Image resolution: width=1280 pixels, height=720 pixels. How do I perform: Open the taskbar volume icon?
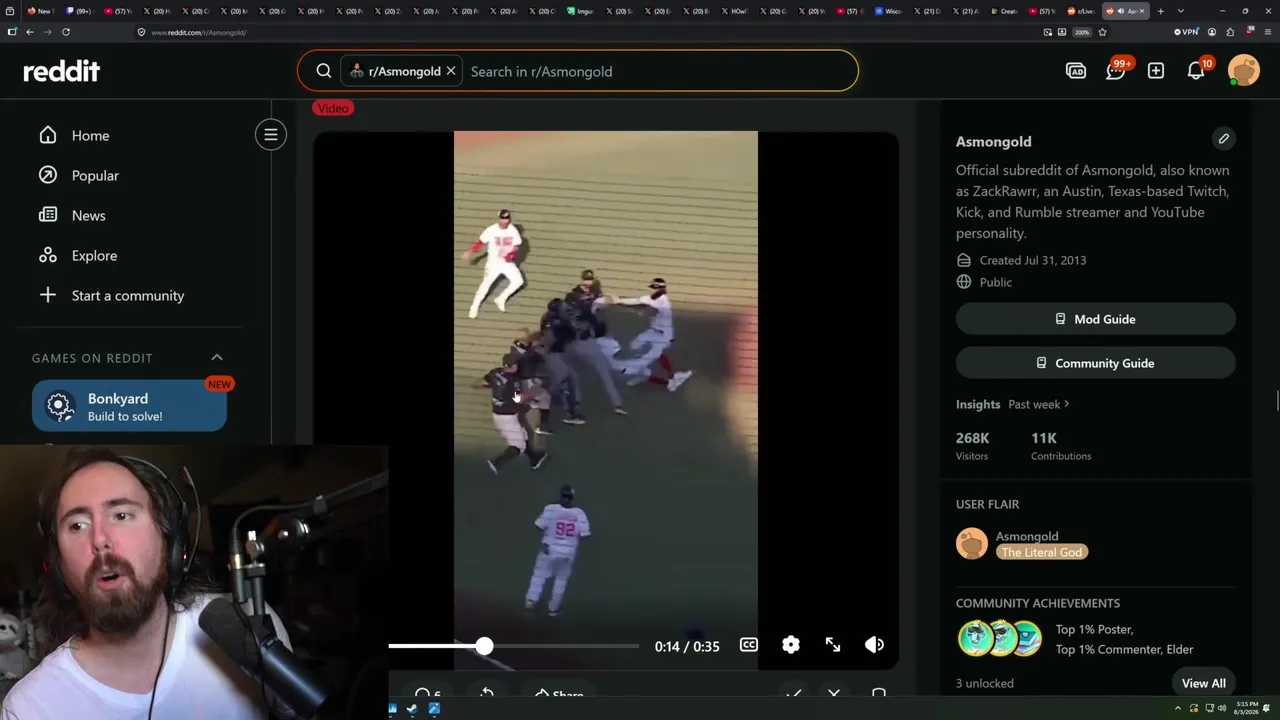point(1222,709)
